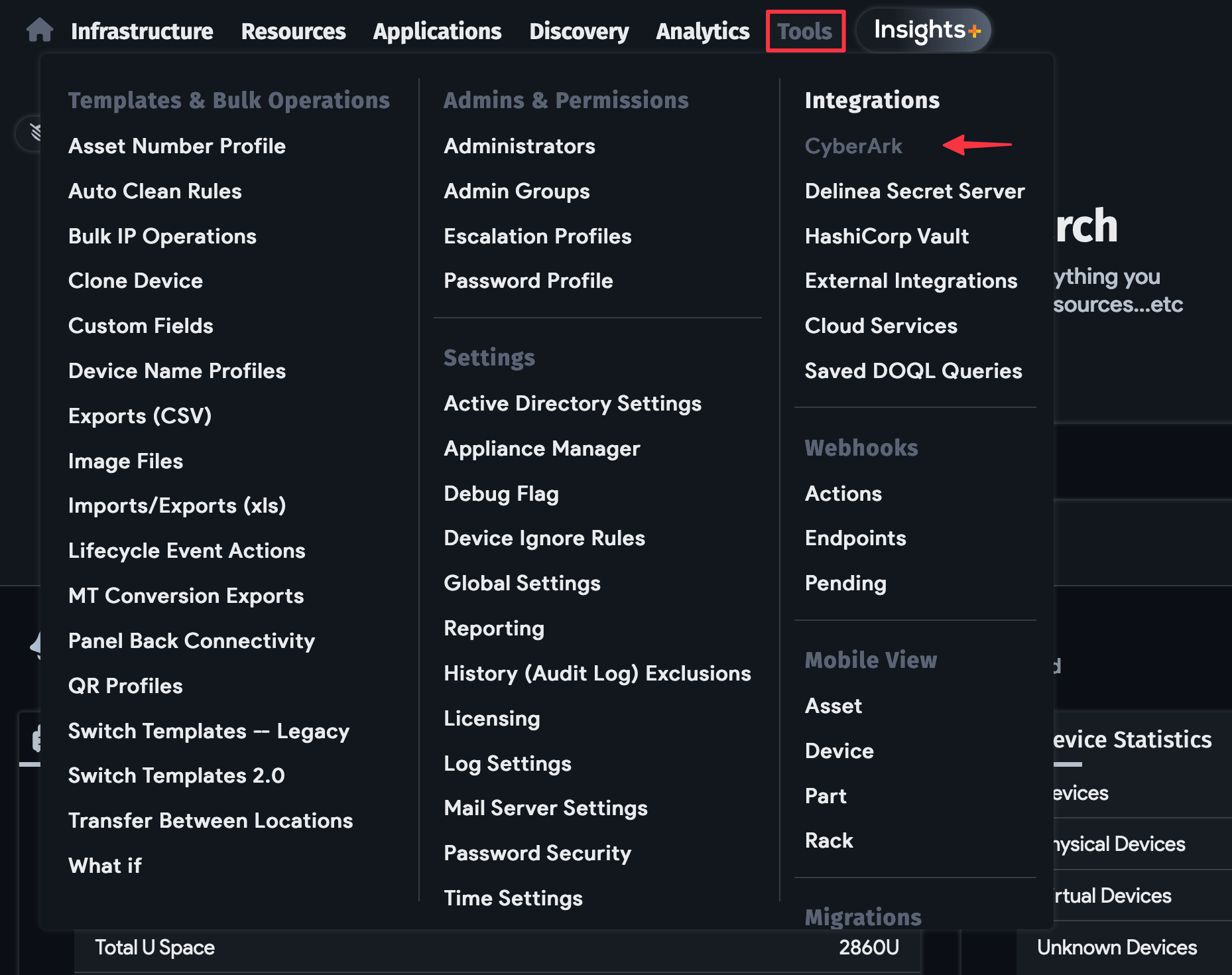Screen dimensions: 1232x975
Task: Open Mobile View Rack
Action: [829, 840]
